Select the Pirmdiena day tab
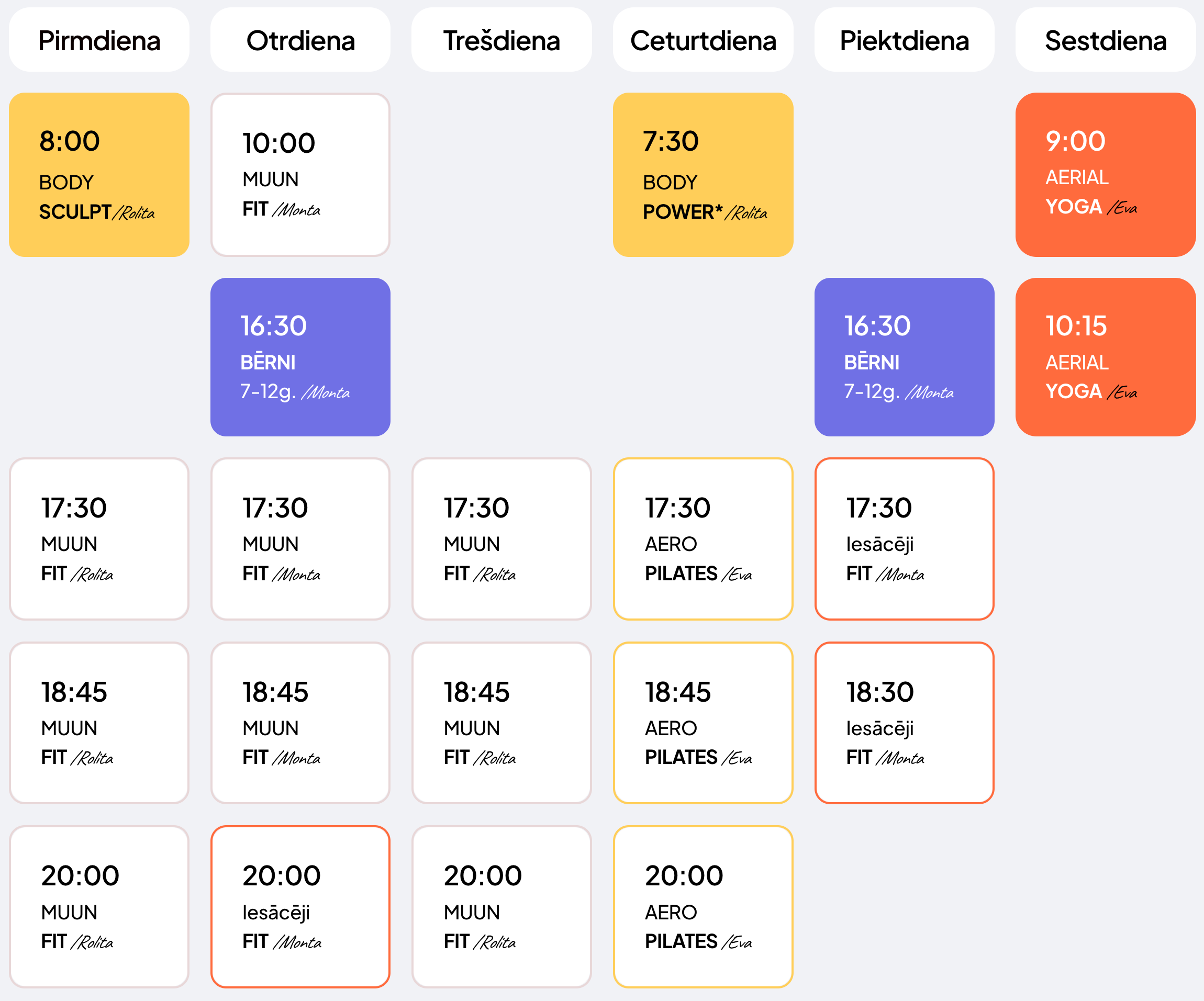Image resolution: width=1204 pixels, height=1001 pixels. pos(99,40)
